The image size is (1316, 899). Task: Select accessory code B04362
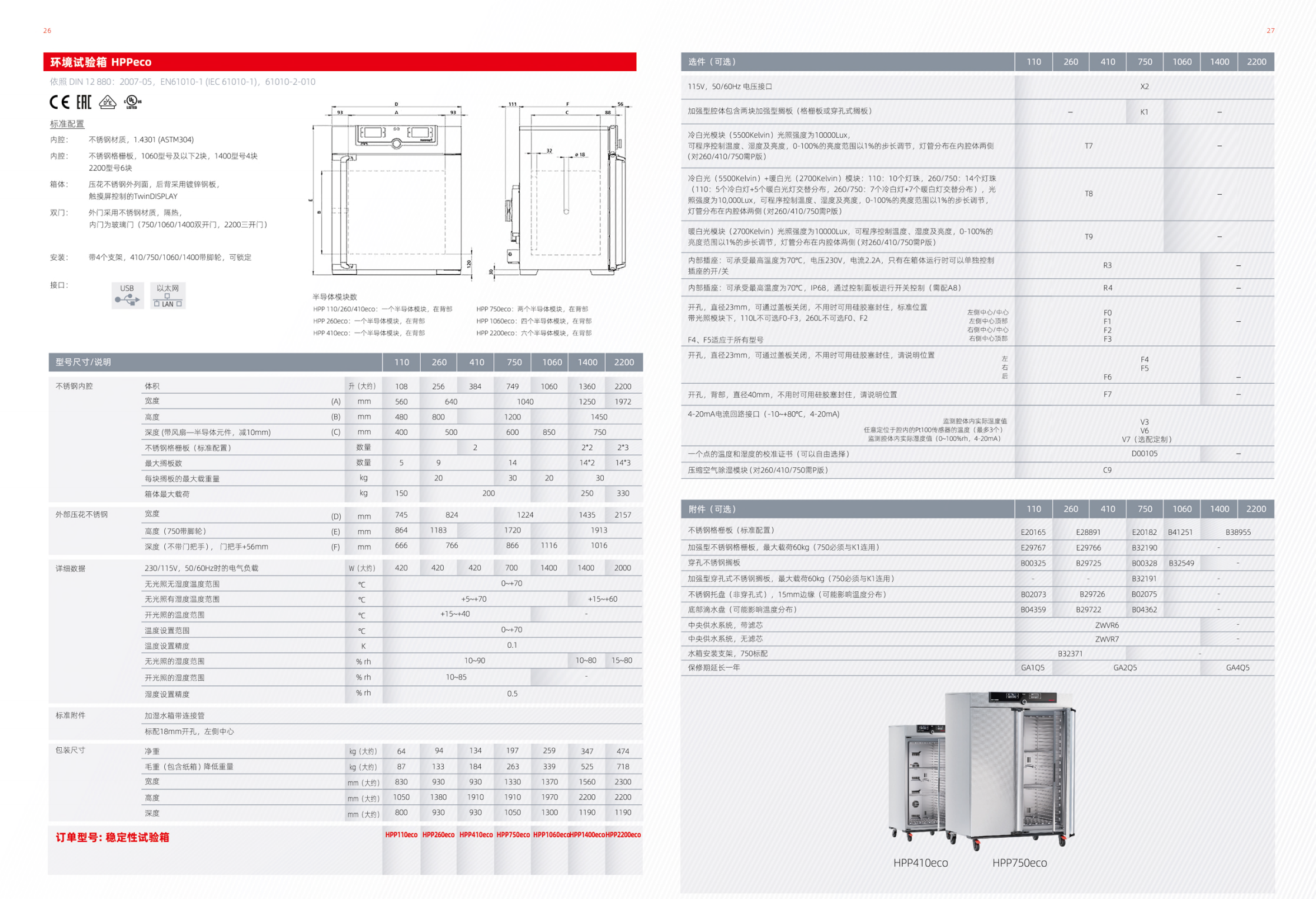coord(1144,610)
